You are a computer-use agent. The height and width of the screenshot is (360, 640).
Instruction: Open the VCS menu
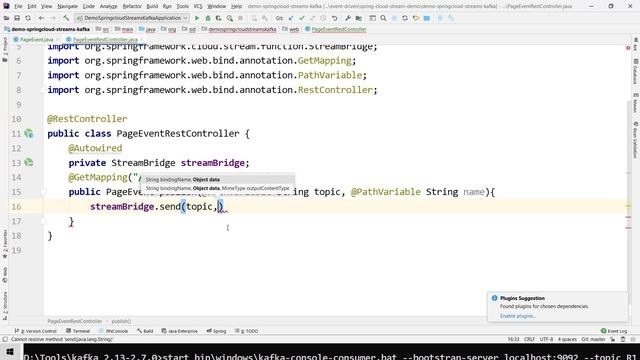point(198,7)
